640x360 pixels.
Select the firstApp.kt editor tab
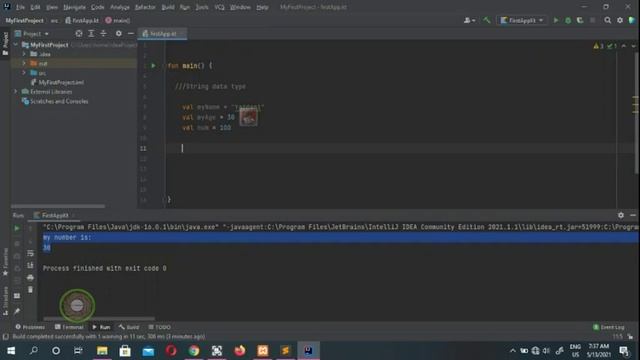tap(162, 33)
